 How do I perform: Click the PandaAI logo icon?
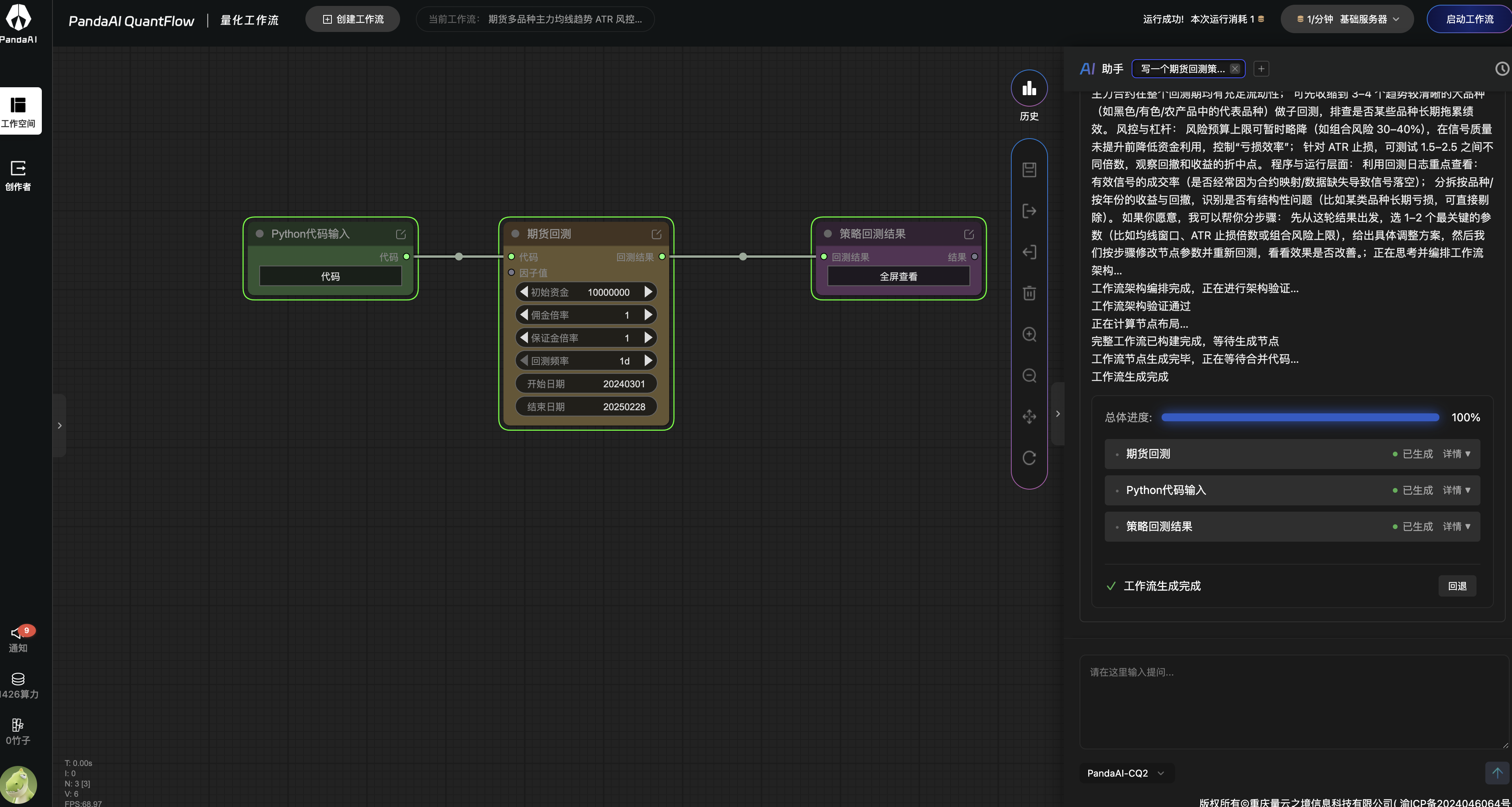18,18
